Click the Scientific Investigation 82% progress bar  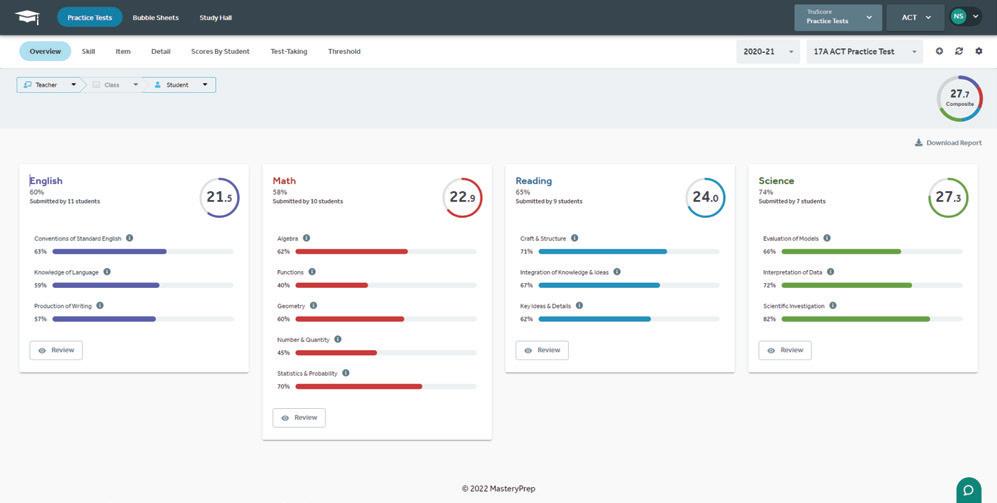[x=872, y=319]
